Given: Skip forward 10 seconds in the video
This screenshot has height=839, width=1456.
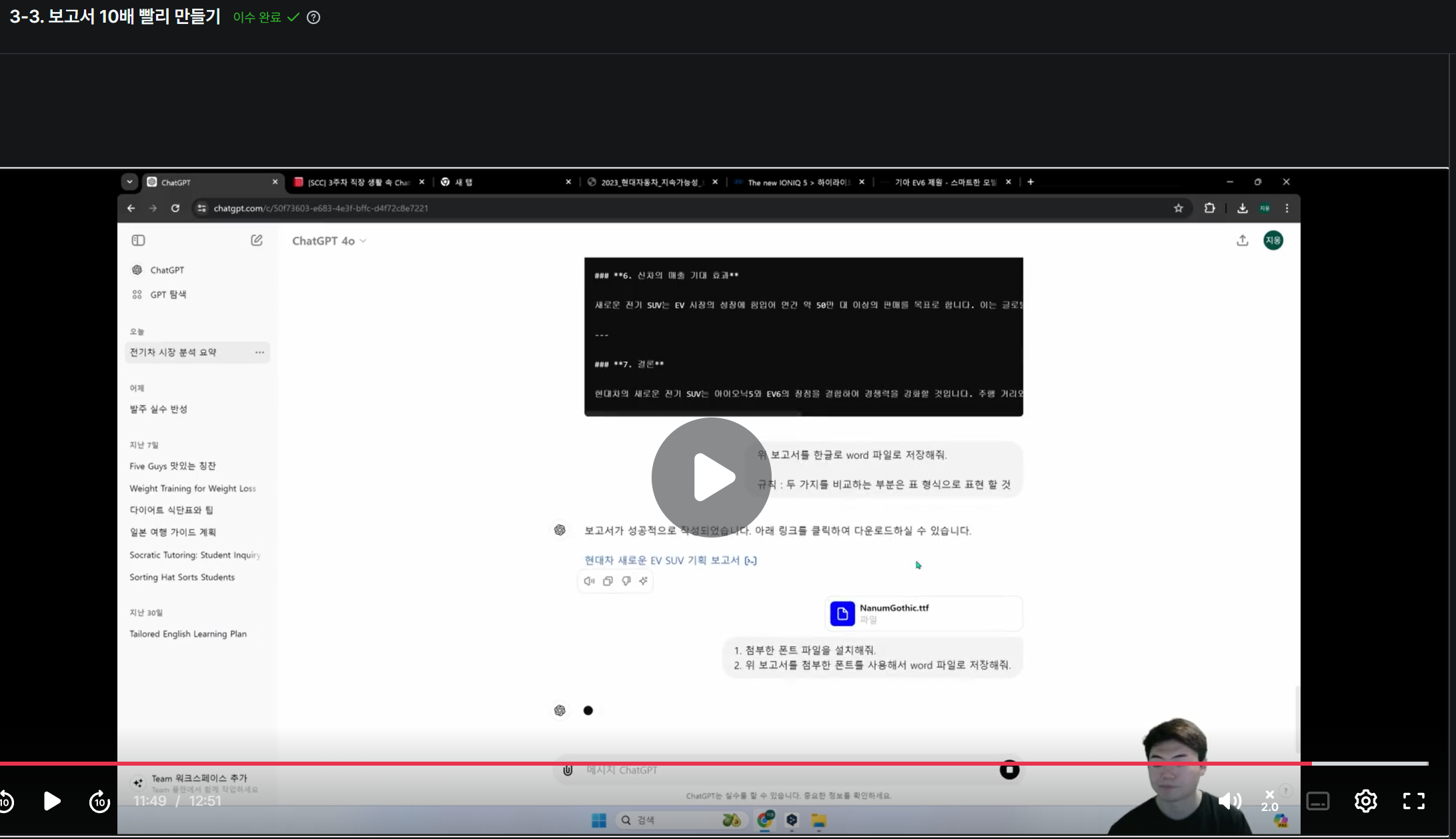Looking at the screenshot, I should pos(100,801).
